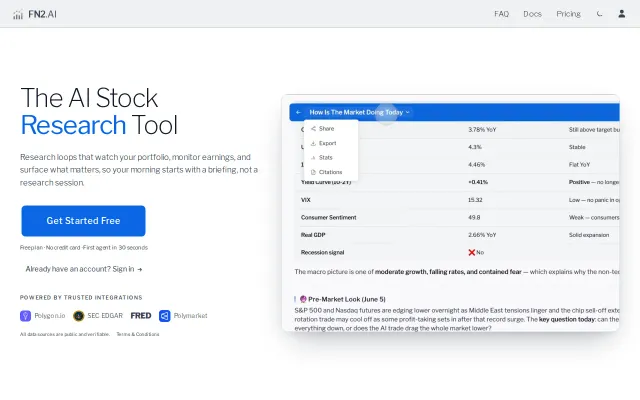Choose Citations in the dropdown menu
This screenshot has width=640, height=400.
tap(331, 172)
